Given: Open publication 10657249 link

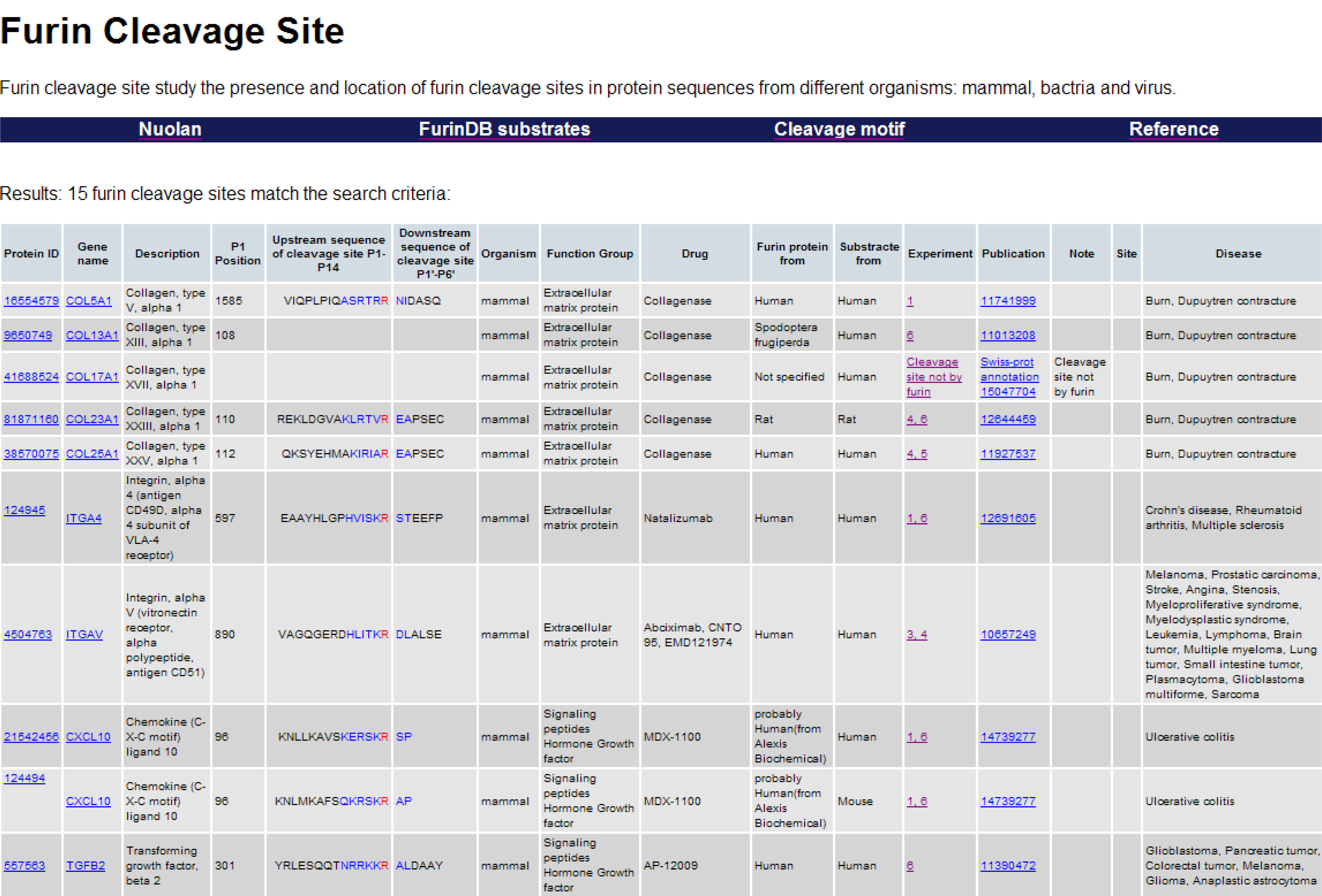Looking at the screenshot, I should point(1008,634).
